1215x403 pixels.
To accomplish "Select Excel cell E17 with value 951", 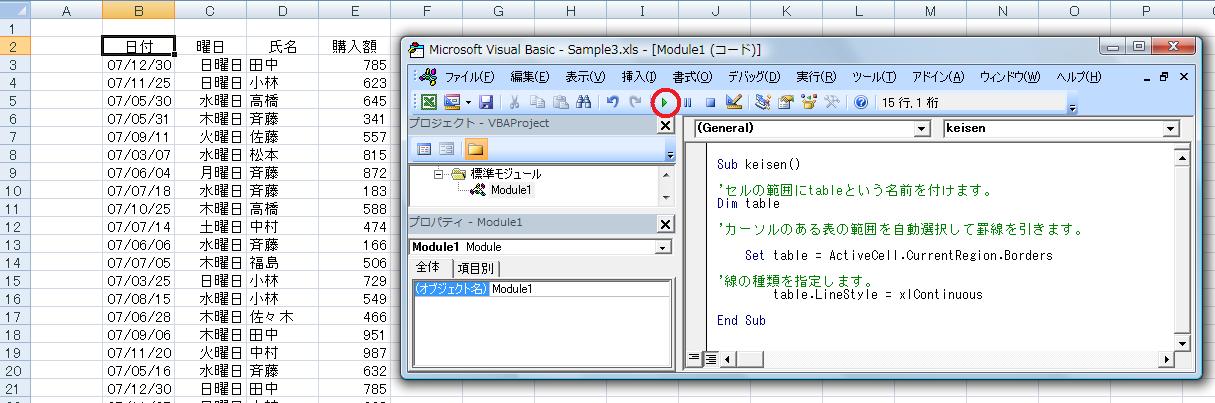I will pyautogui.click(x=354, y=334).
